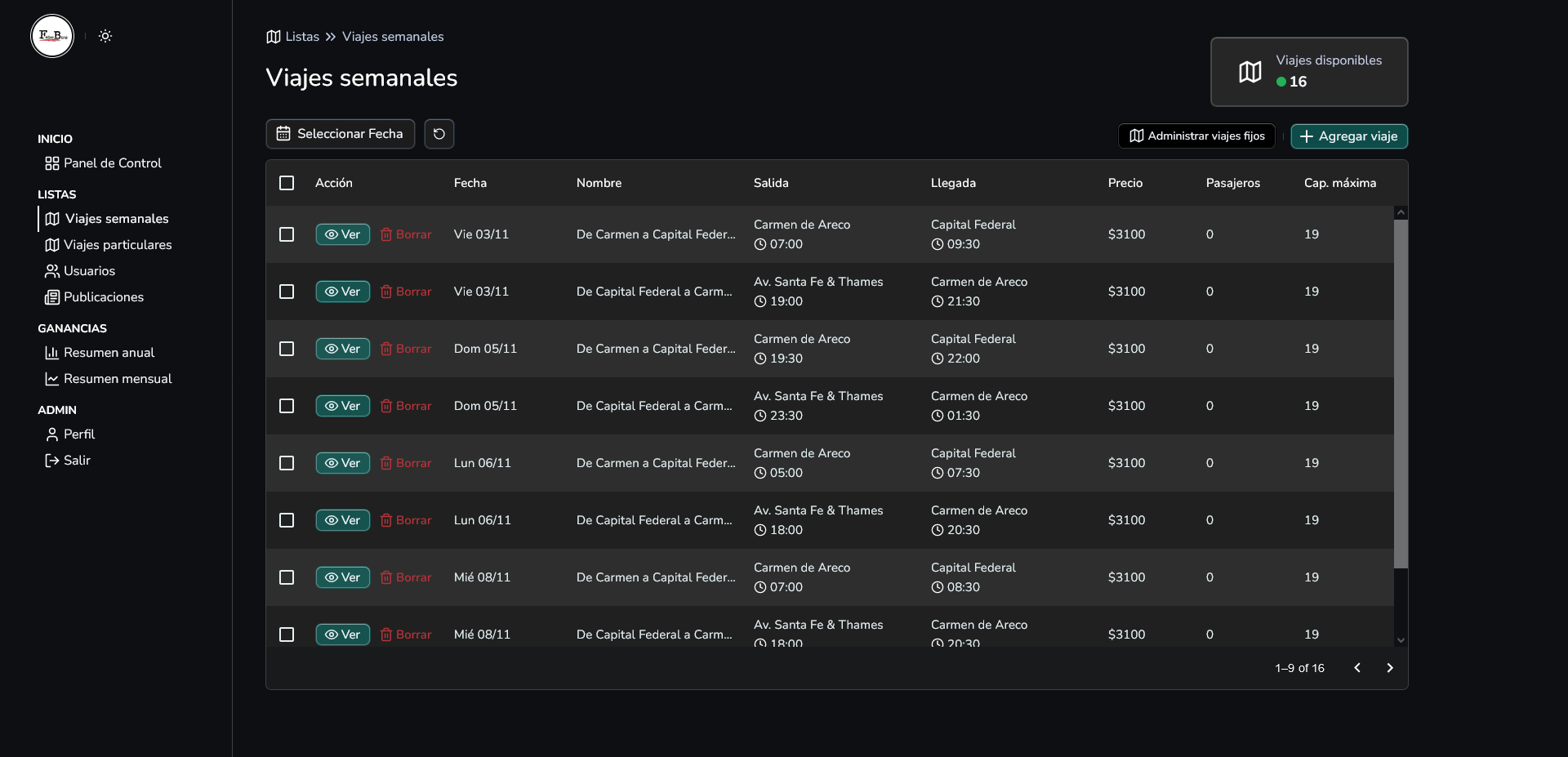The height and width of the screenshot is (757, 1568).
Task: Click the scrollbar down arrow
Action: tap(1401, 641)
